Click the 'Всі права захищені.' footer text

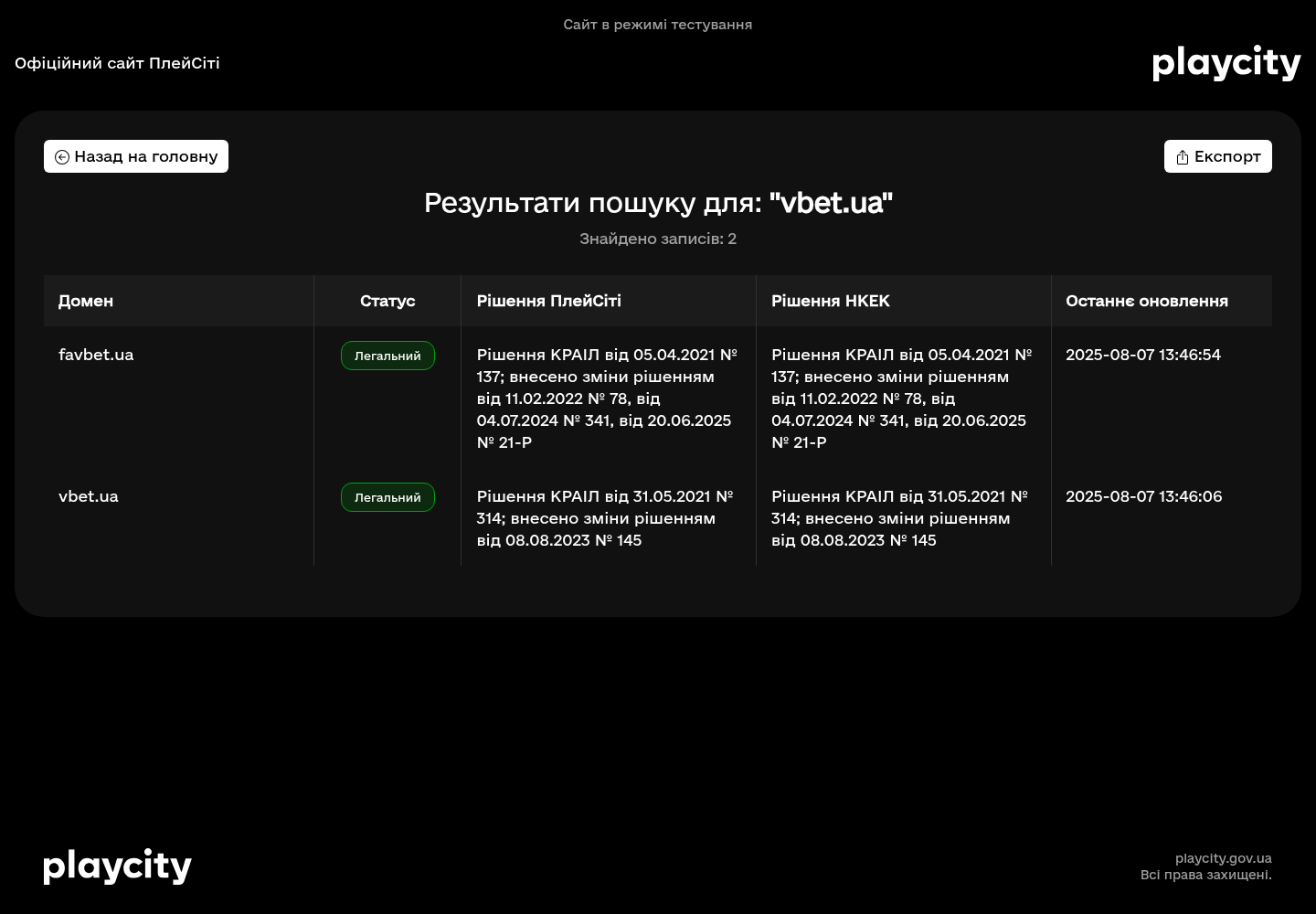pos(1206,875)
